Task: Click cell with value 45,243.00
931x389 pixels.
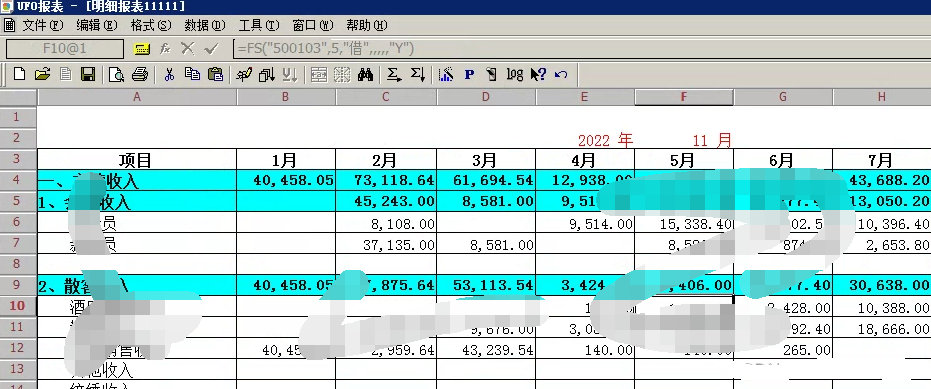Action: (386, 201)
